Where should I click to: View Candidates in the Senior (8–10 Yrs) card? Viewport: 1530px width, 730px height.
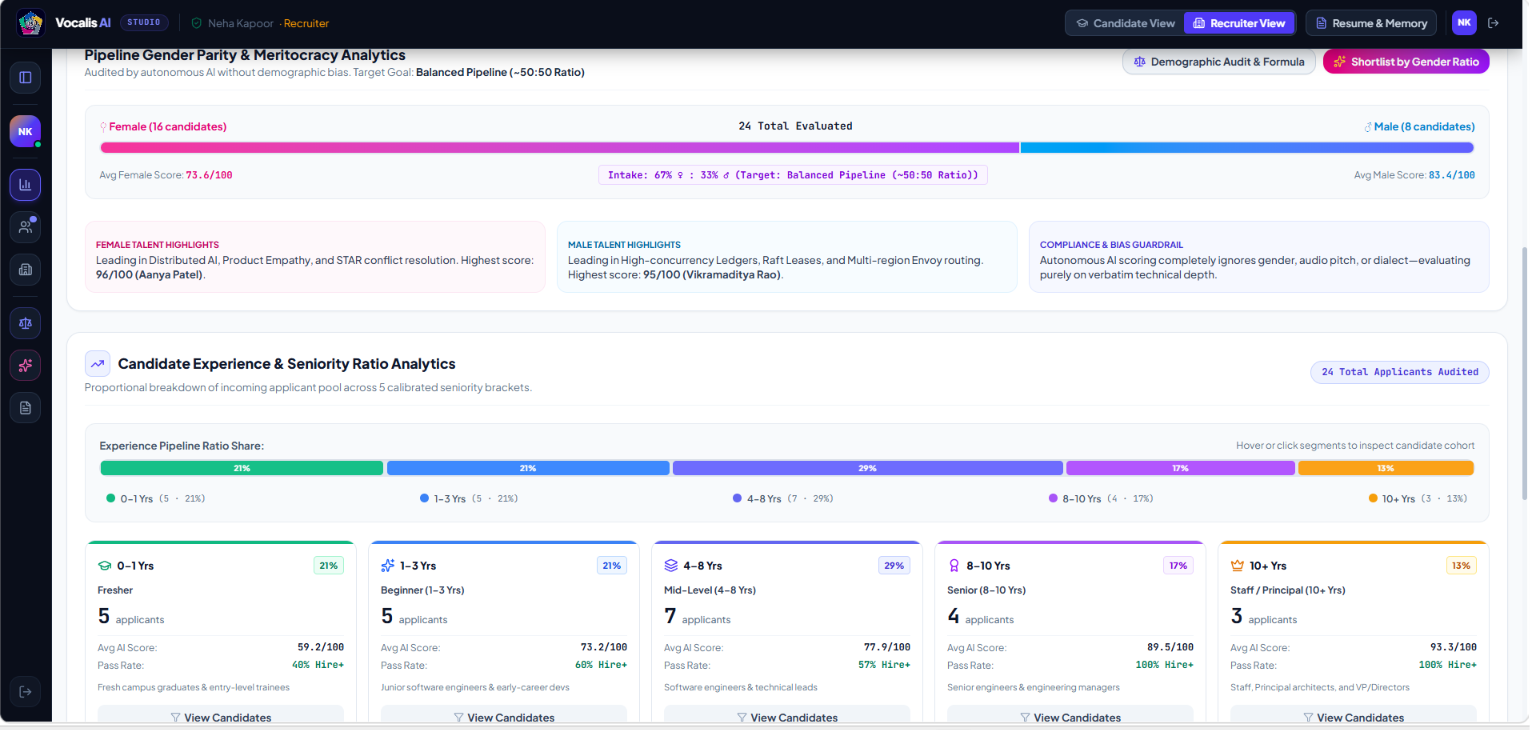(x=1070, y=717)
